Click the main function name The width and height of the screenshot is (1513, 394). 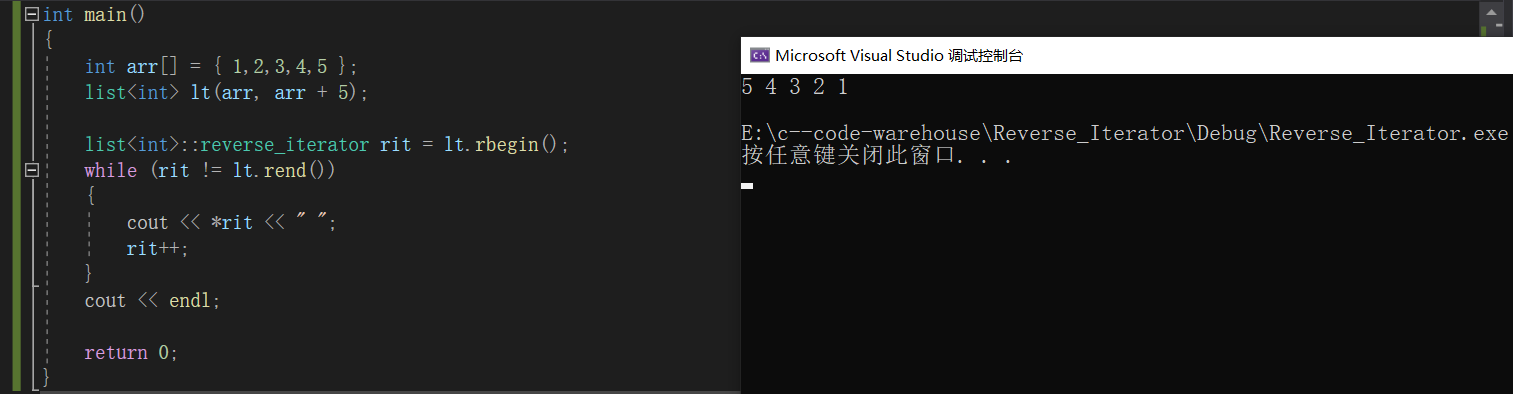click(105, 15)
